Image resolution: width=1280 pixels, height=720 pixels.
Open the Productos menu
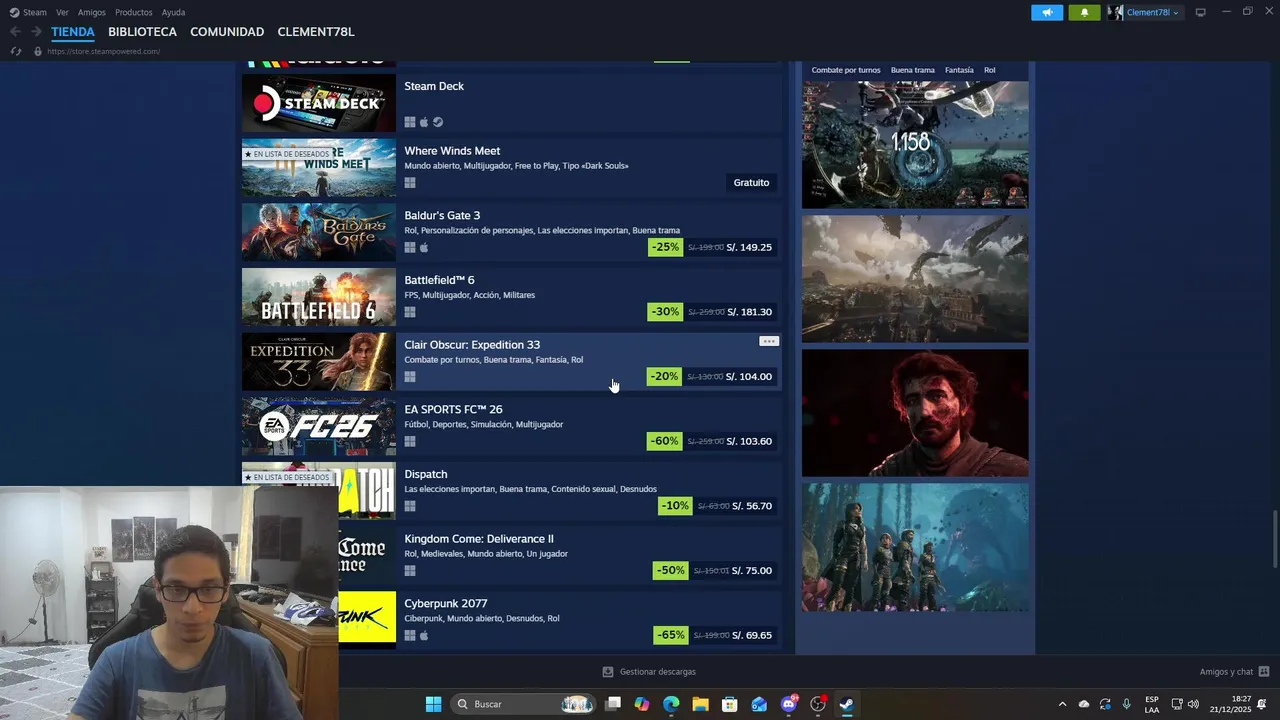pos(134,12)
